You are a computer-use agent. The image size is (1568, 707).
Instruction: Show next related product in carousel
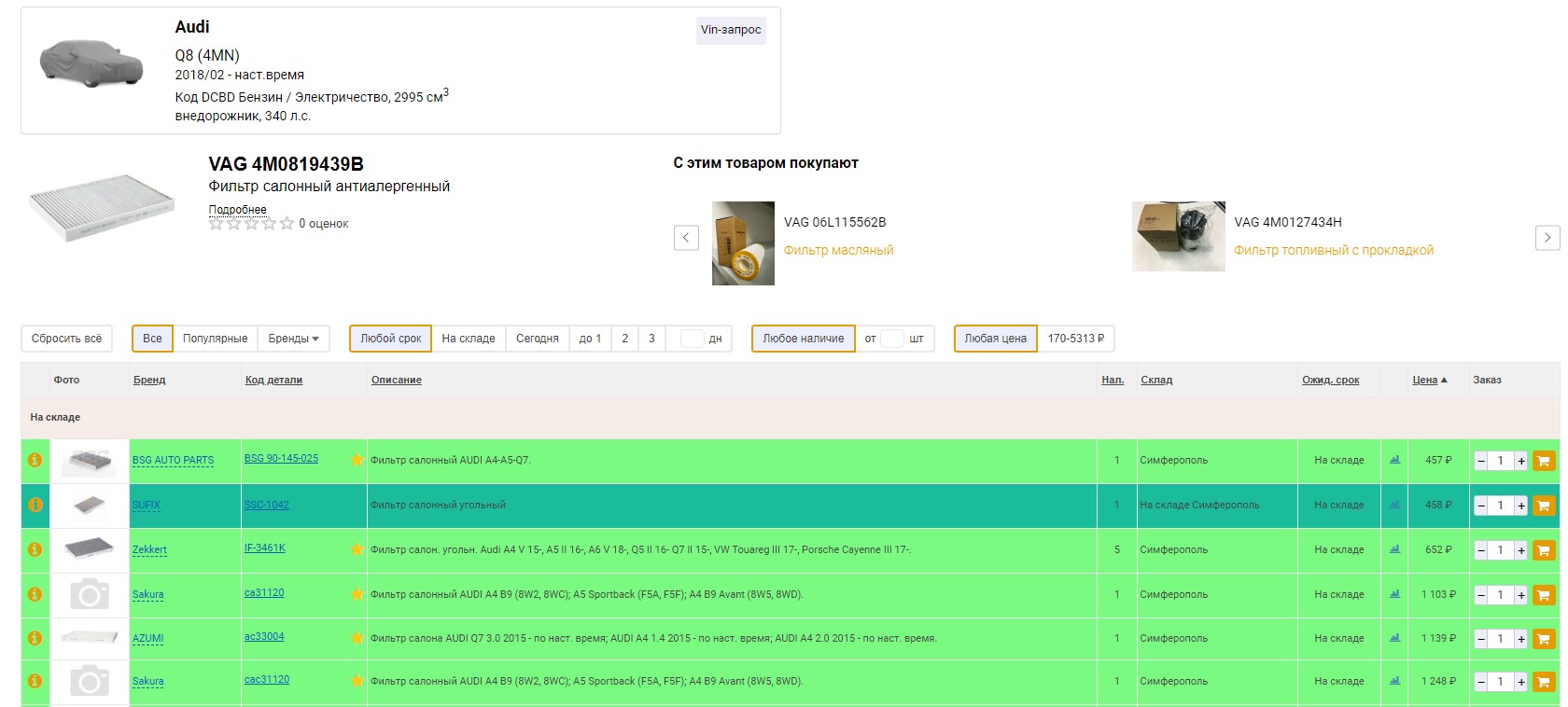(1547, 238)
